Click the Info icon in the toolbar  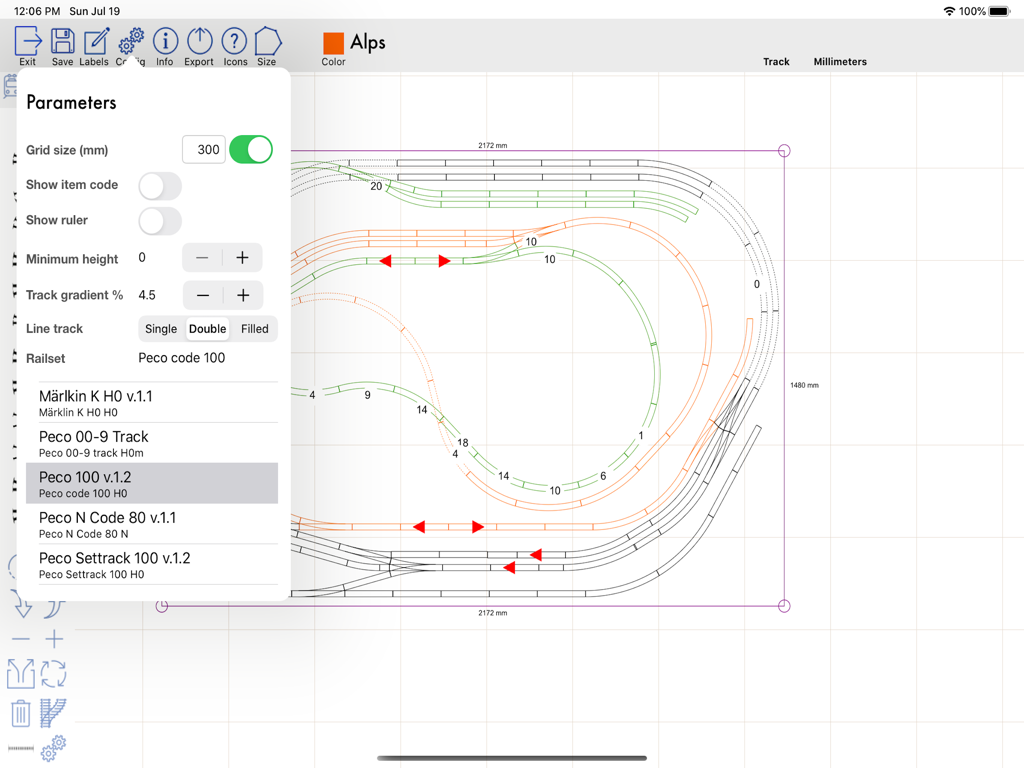(164, 42)
